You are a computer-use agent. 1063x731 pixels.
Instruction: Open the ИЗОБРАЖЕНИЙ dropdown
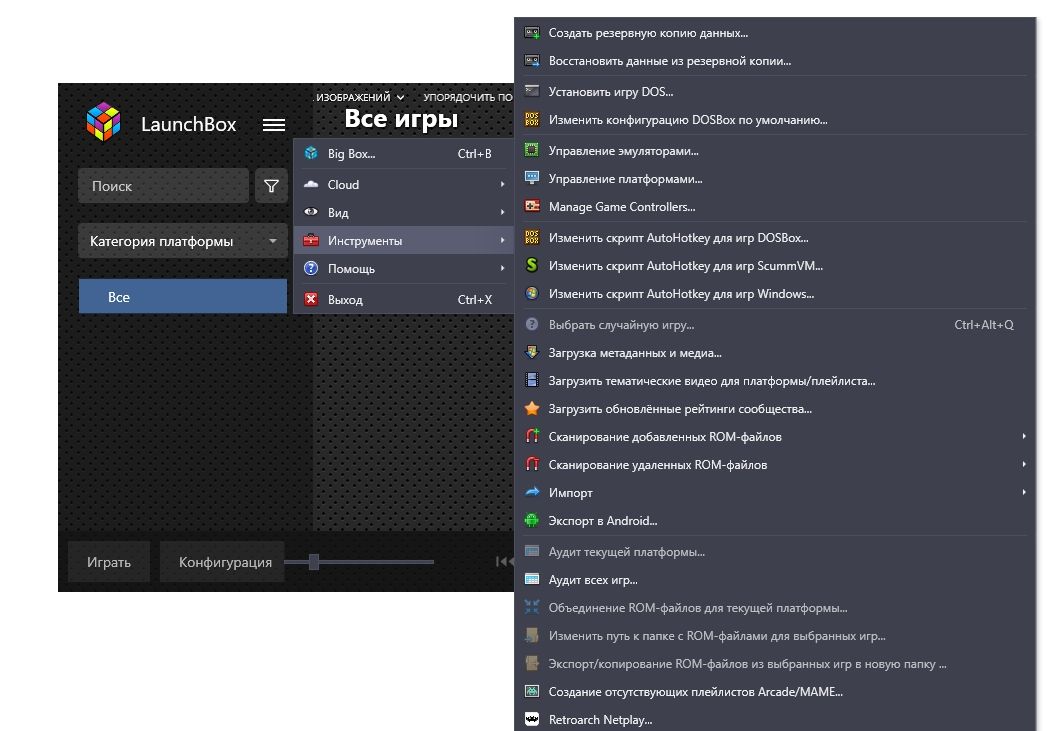pos(360,98)
